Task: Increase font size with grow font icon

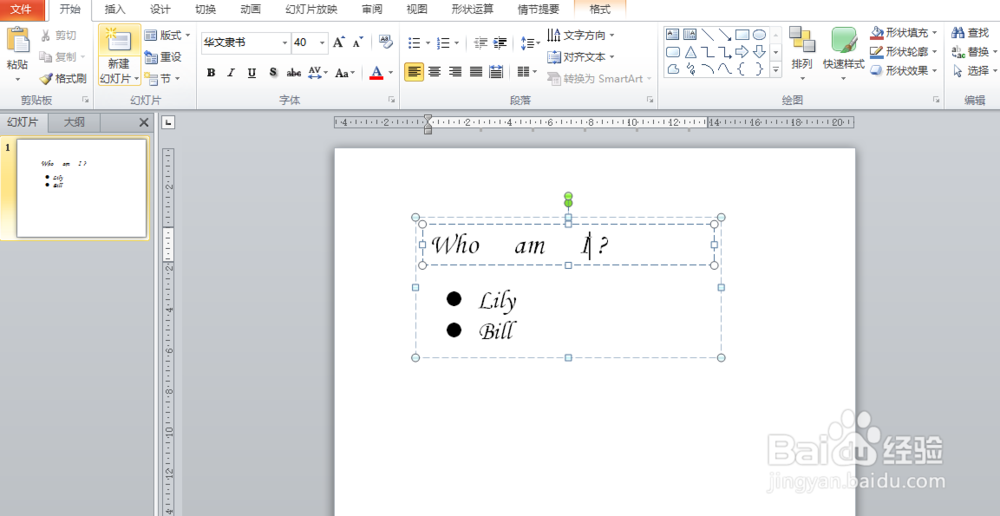Action: (339, 43)
